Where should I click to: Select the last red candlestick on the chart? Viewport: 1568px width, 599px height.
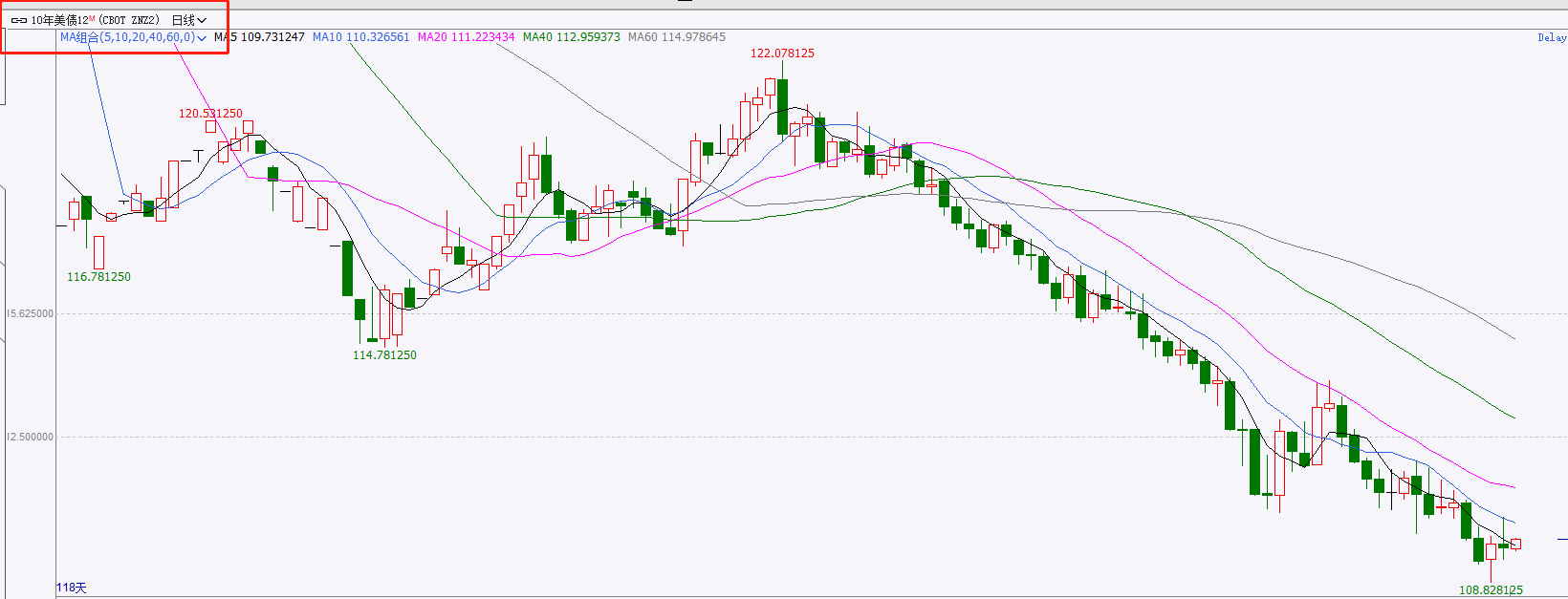click(x=1515, y=545)
